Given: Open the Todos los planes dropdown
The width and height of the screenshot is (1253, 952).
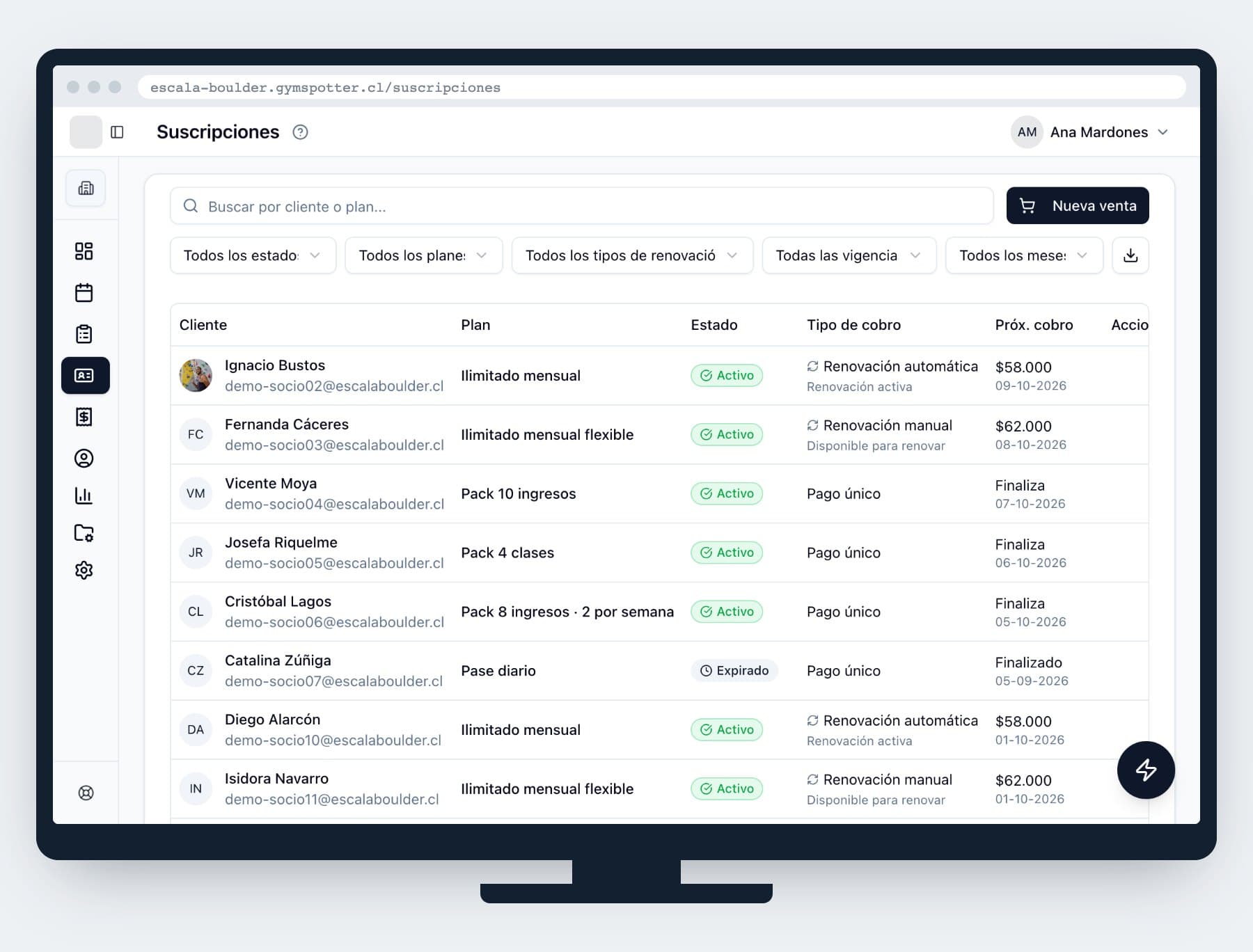Looking at the screenshot, I should click(423, 255).
